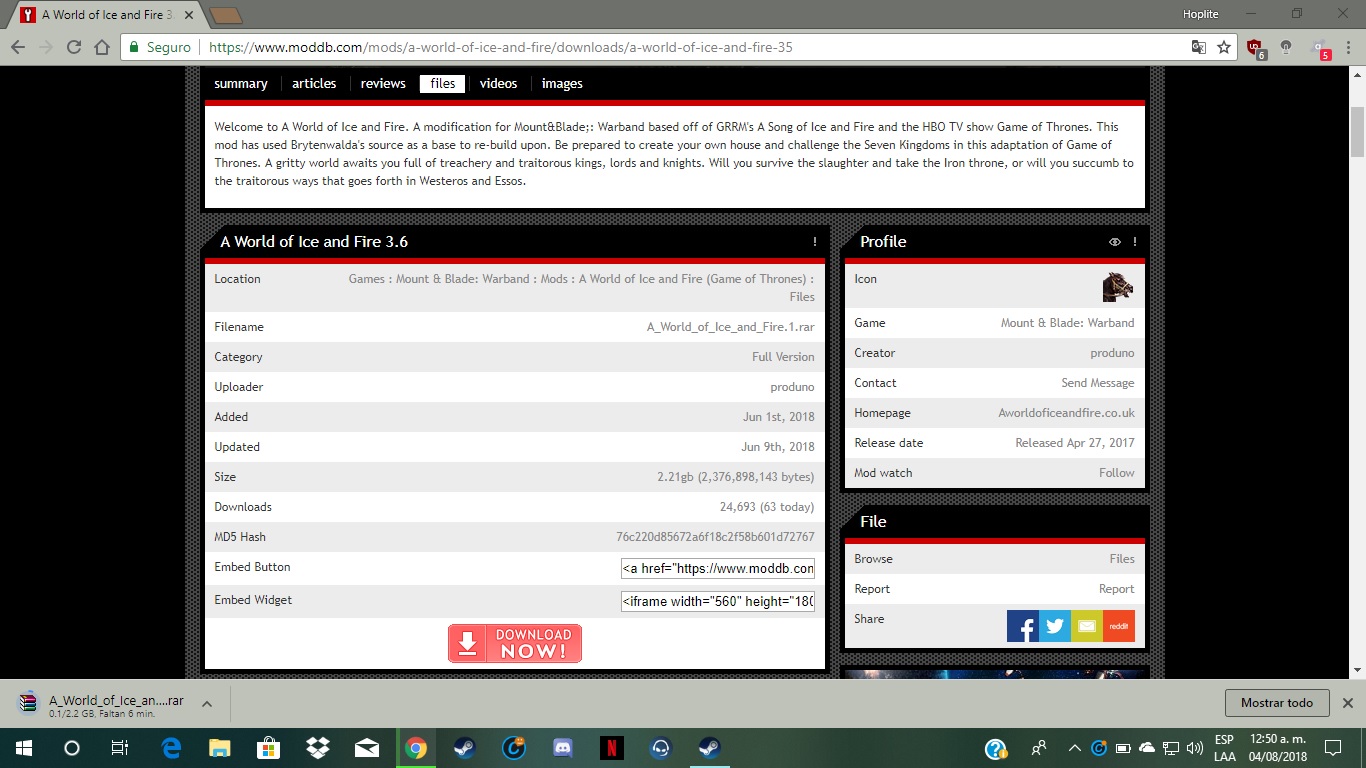Click the Embed Button code field
Viewport: 1366px width, 768px height.
(x=718, y=568)
